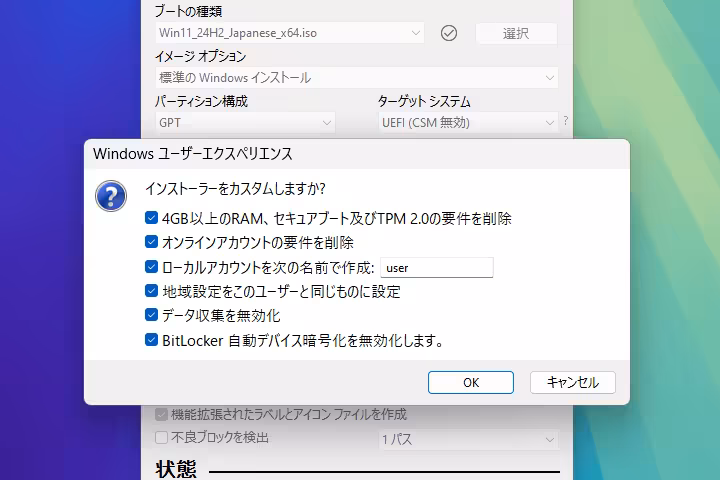The height and width of the screenshot is (480, 720).
Task: Open the ターゲット システム UEFI dropdown
Action: coord(467,122)
